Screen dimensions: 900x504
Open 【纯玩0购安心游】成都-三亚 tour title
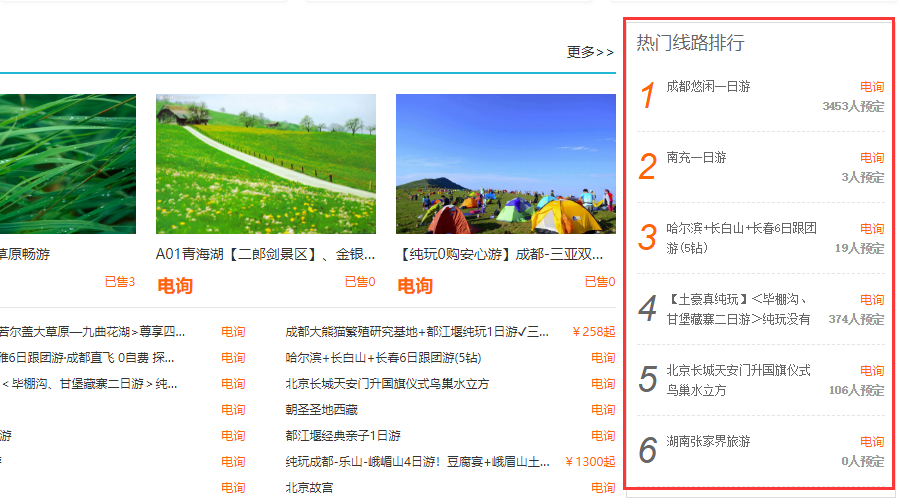(x=505, y=254)
